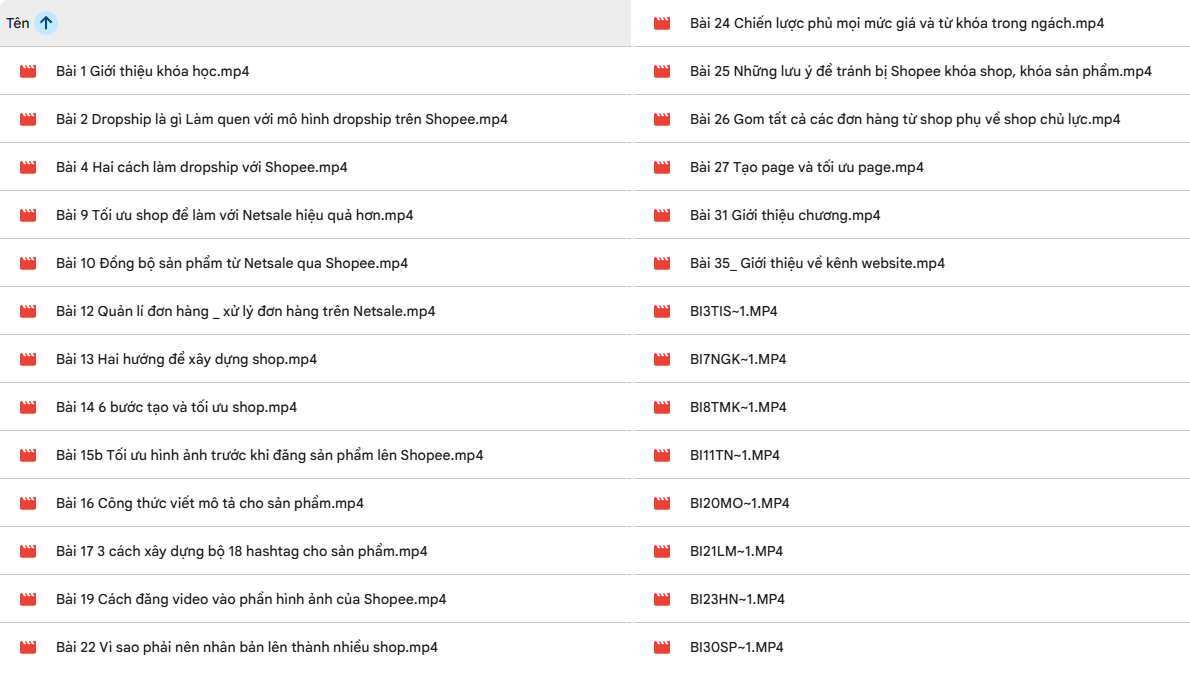Select Bài 31 Giới thiệu chương file
The width and height of the screenshot is (1190, 686).
tap(784, 216)
